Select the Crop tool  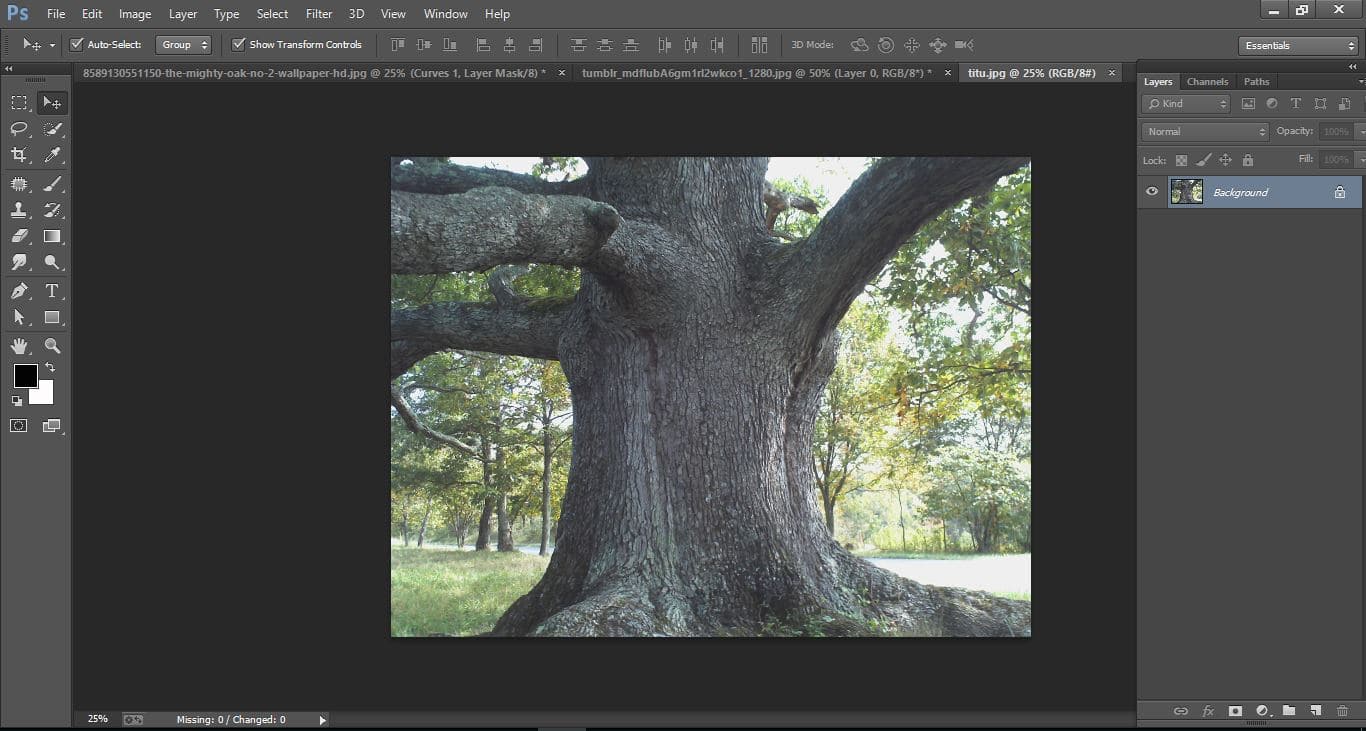coord(20,156)
